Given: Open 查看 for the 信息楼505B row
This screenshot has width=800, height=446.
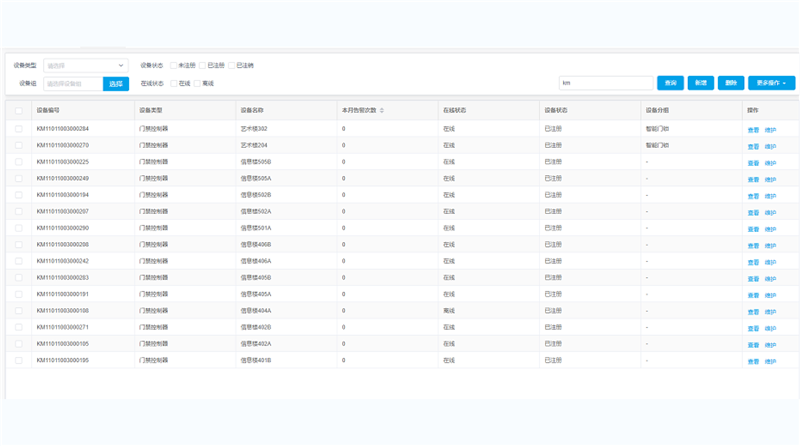Looking at the screenshot, I should tap(754, 163).
